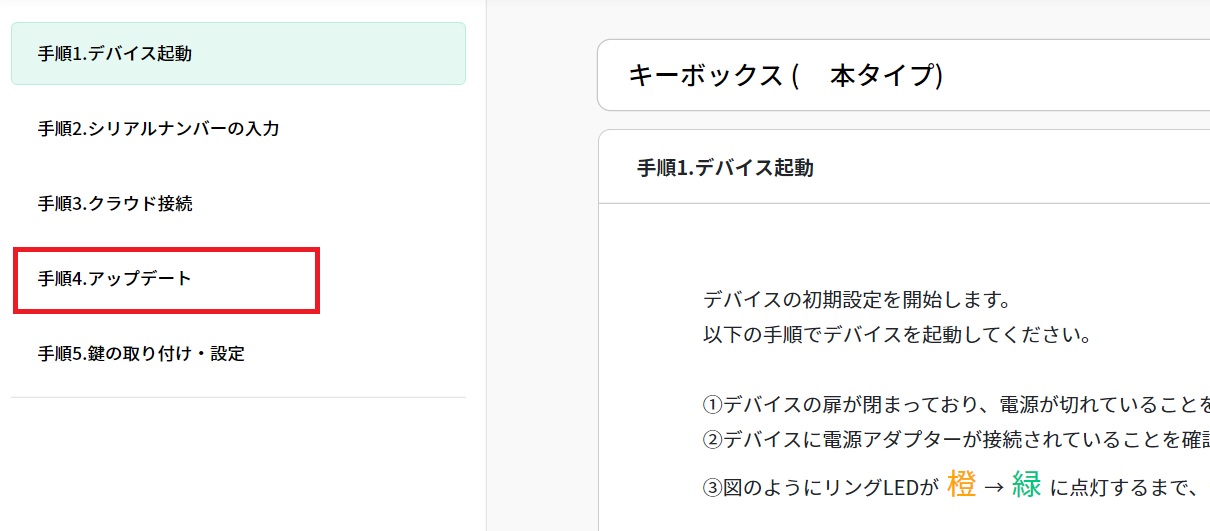Click 本タイプ) text in the title card
This screenshot has width=1210, height=531.
coord(887,75)
